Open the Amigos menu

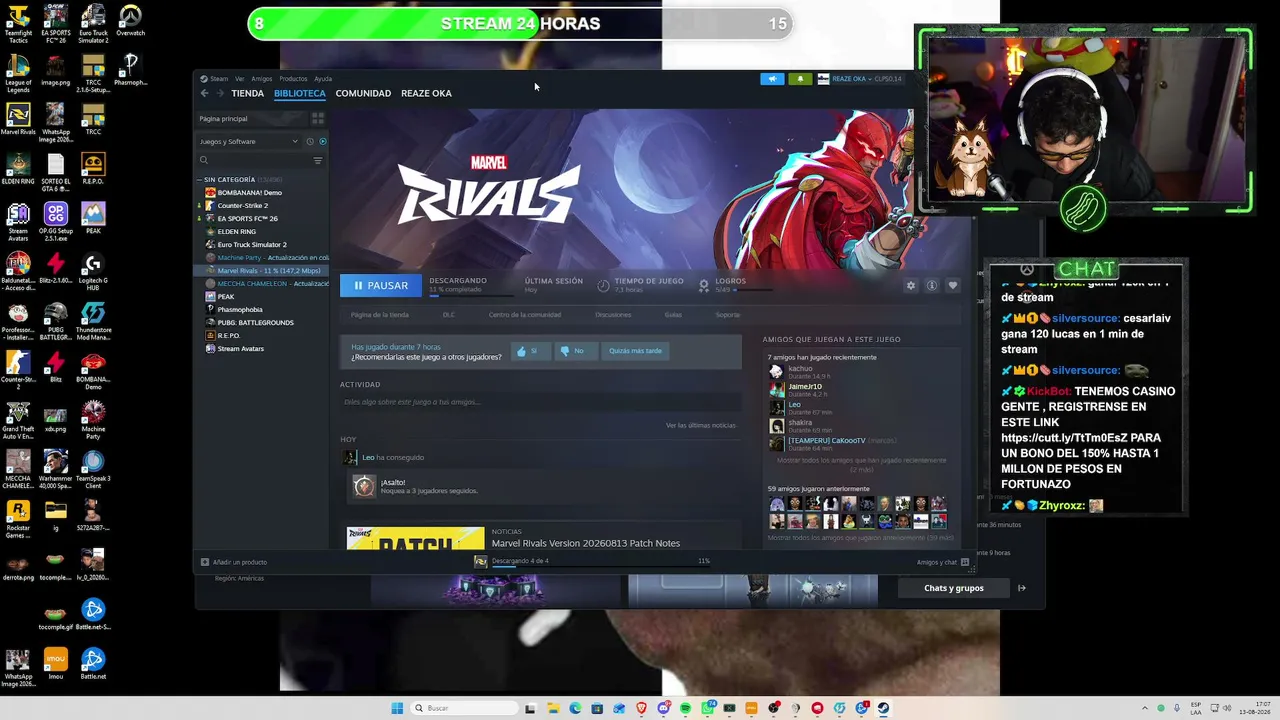(x=261, y=79)
